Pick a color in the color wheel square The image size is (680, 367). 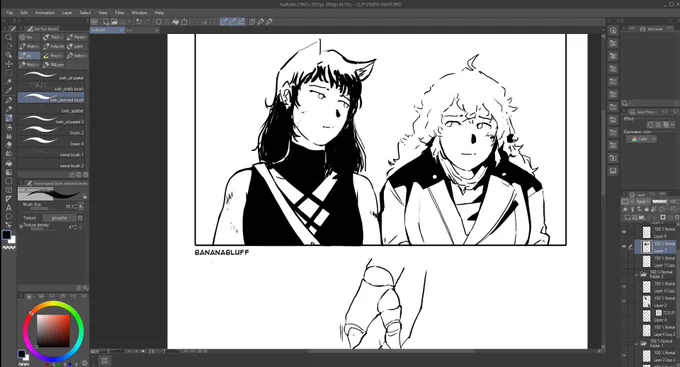point(53,331)
